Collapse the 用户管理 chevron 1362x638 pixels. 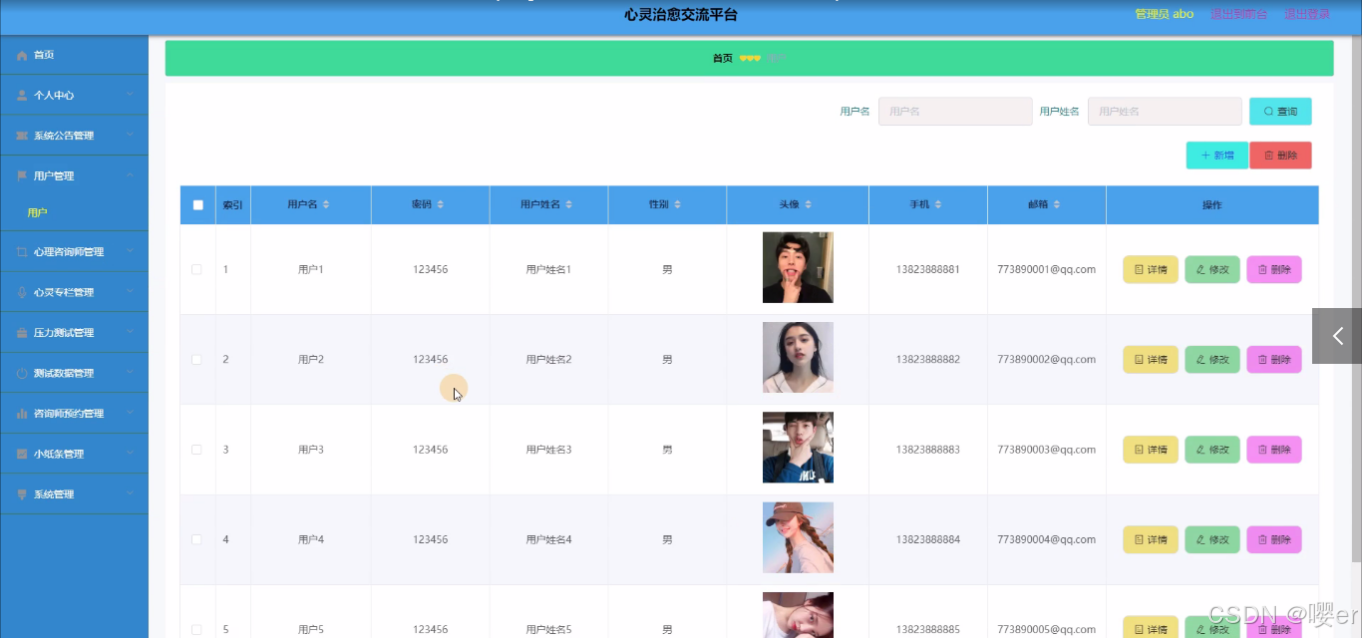[x=130, y=175]
